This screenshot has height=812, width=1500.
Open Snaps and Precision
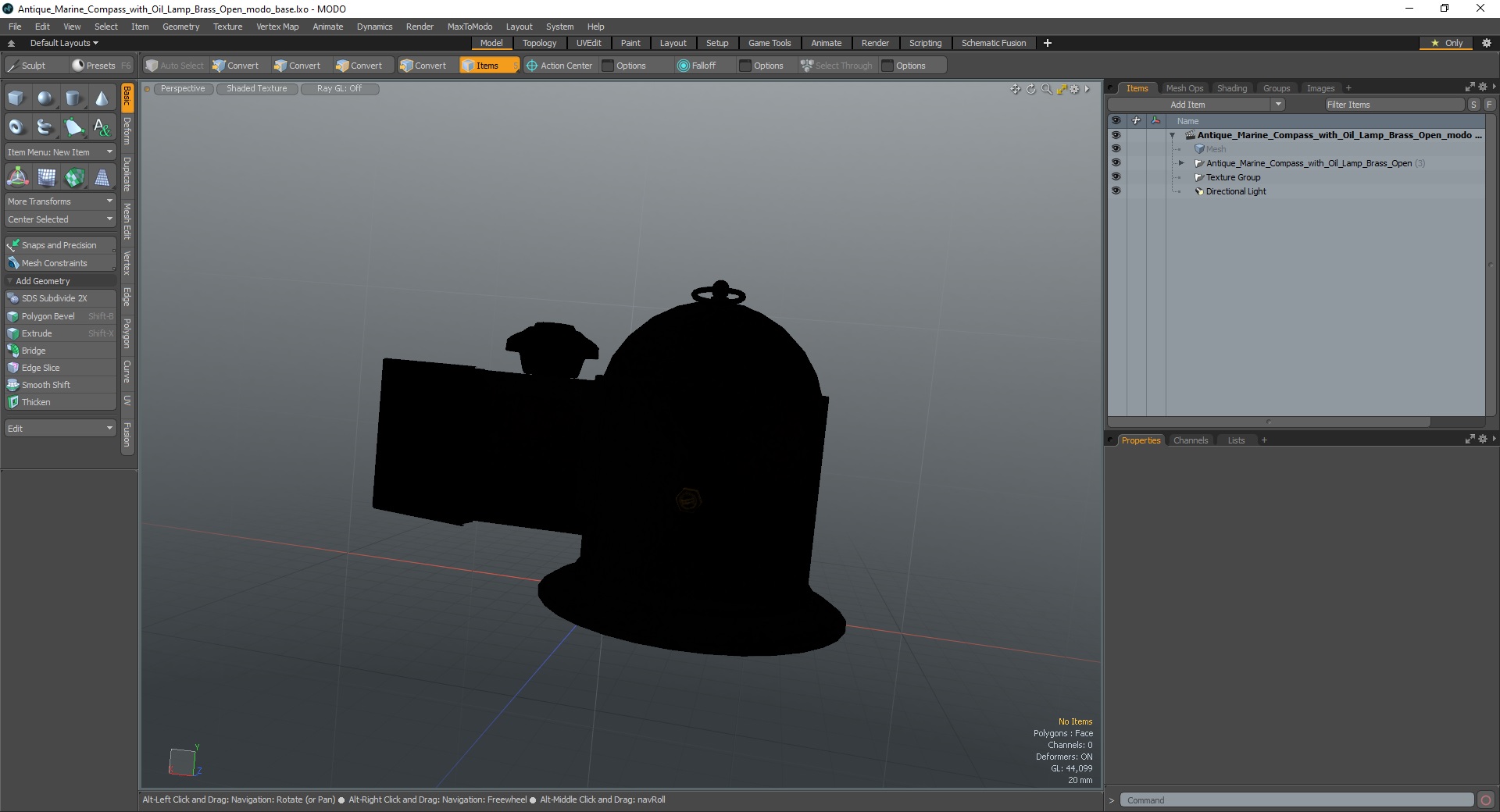pos(60,245)
